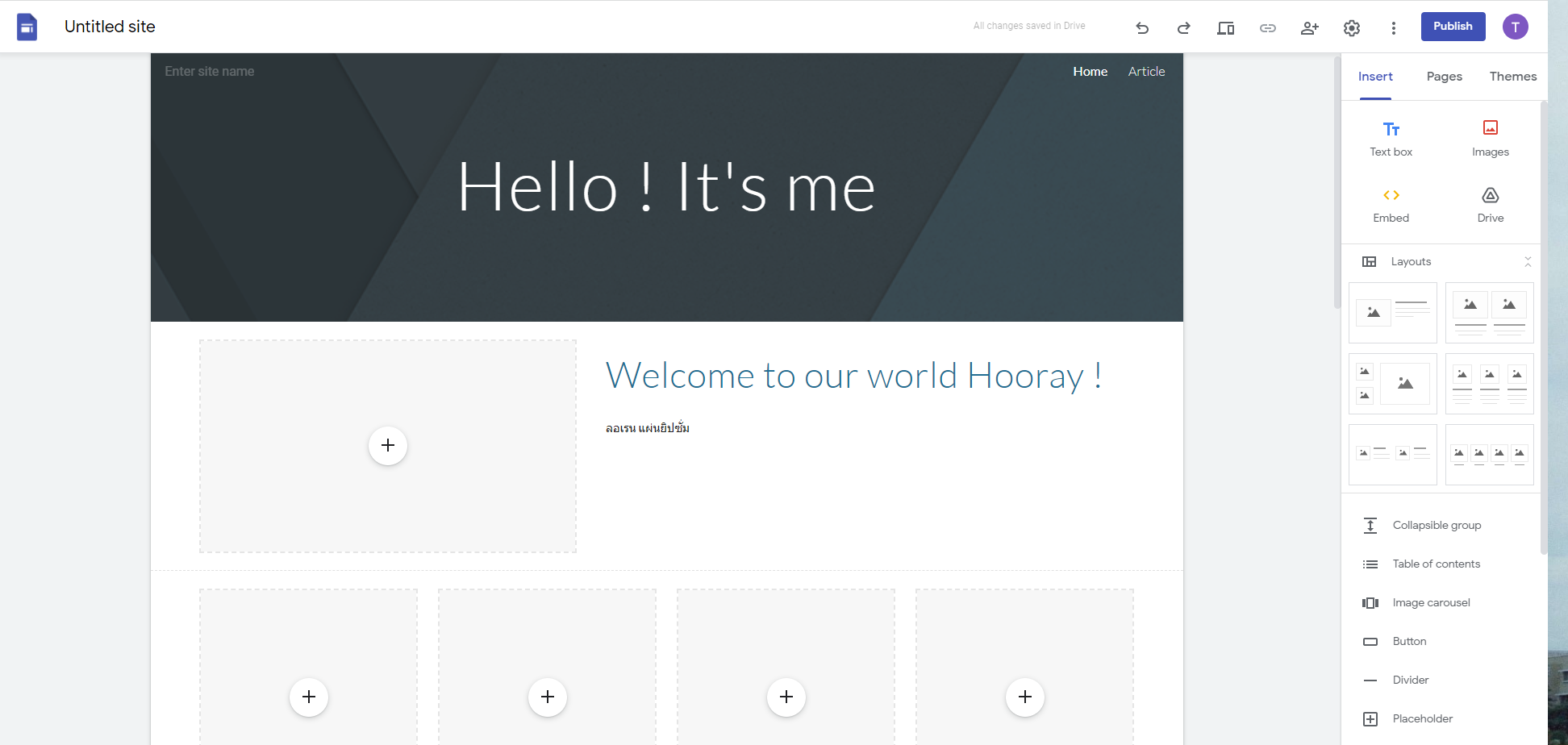Choose the four-image column layout
Screen dimensions: 1568x745
tap(1490, 455)
